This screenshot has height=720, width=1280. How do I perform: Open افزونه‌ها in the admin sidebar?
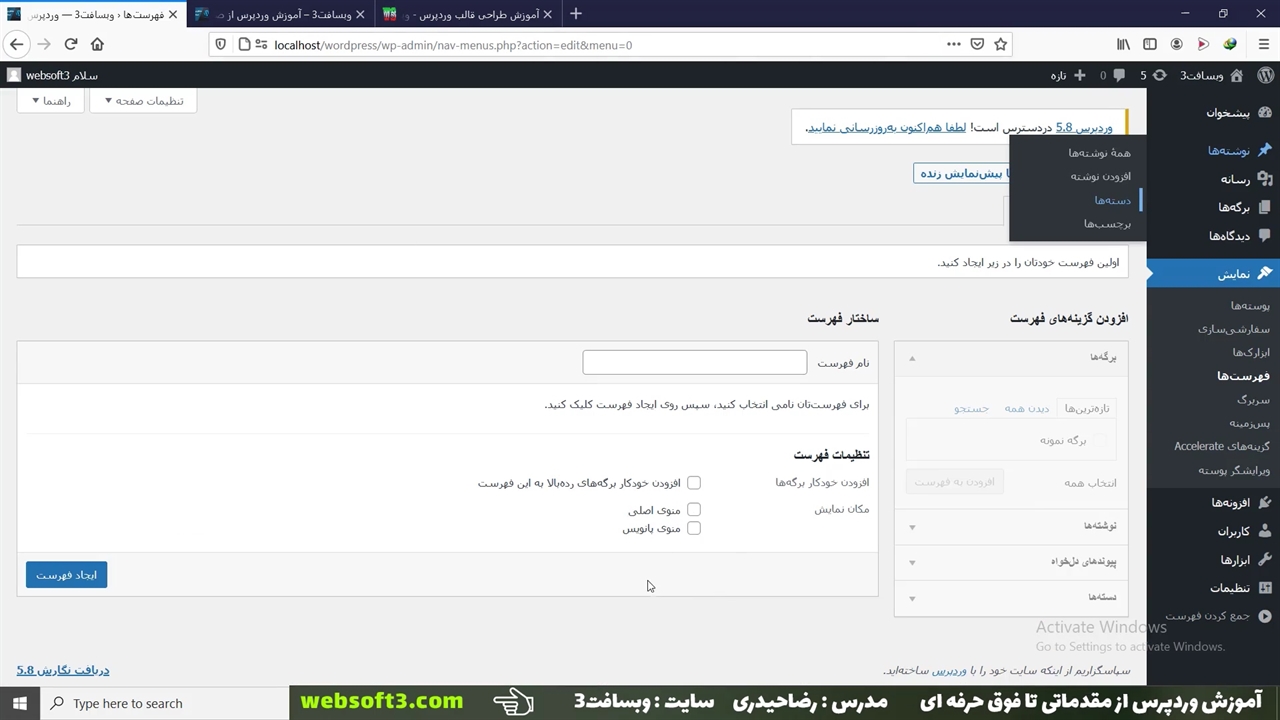pyautogui.click(x=1230, y=503)
